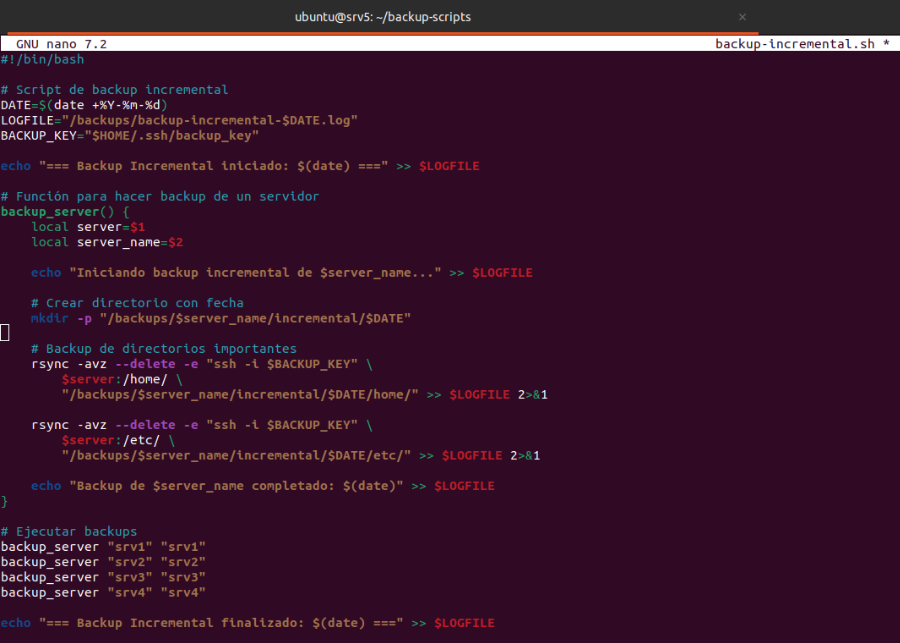The height and width of the screenshot is (643, 900).
Task: Click the GNU nano 7.2 version label
Action: tap(61, 44)
